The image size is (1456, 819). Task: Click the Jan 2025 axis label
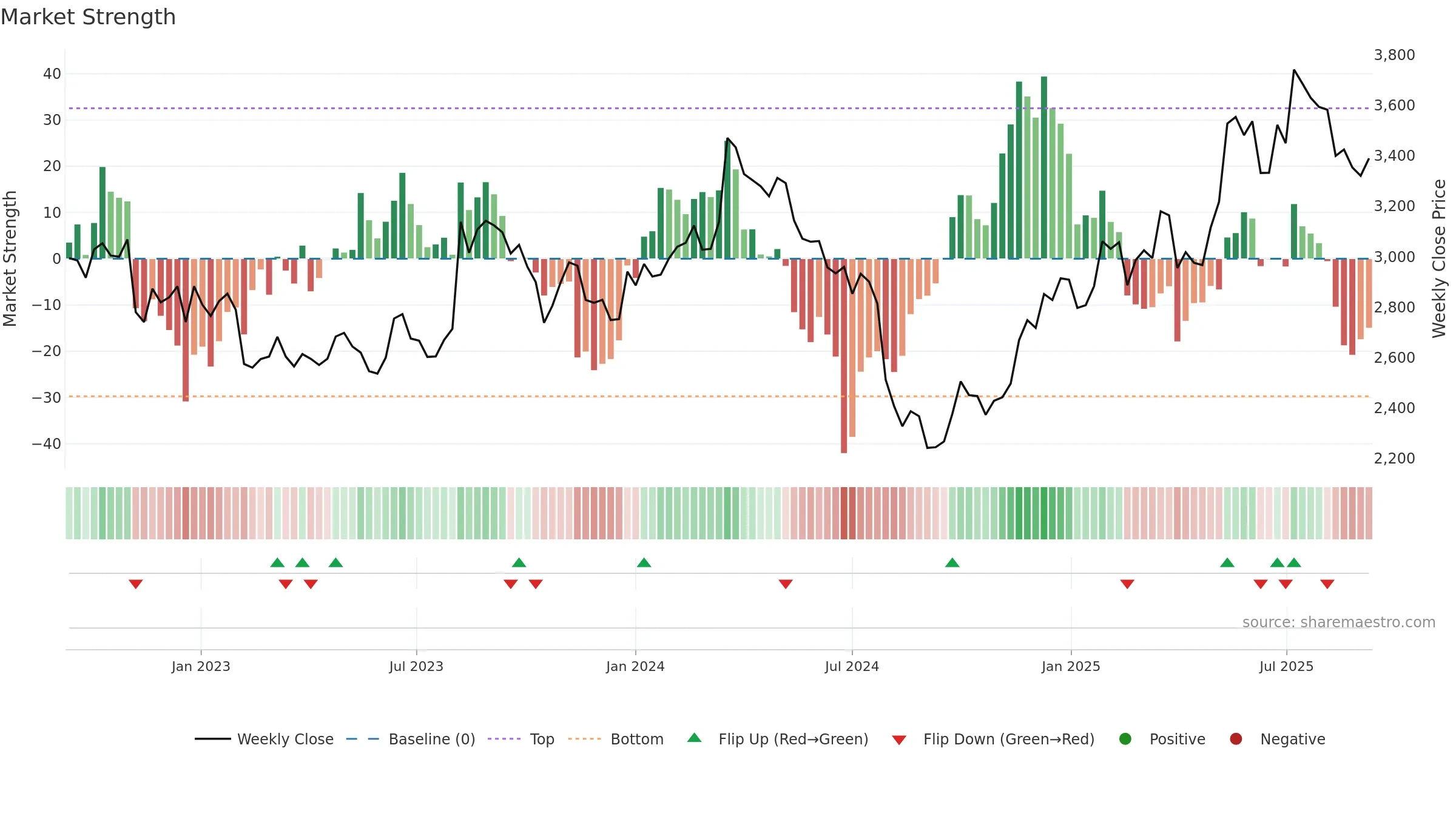pyautogui.click(x=1071, y=666)
